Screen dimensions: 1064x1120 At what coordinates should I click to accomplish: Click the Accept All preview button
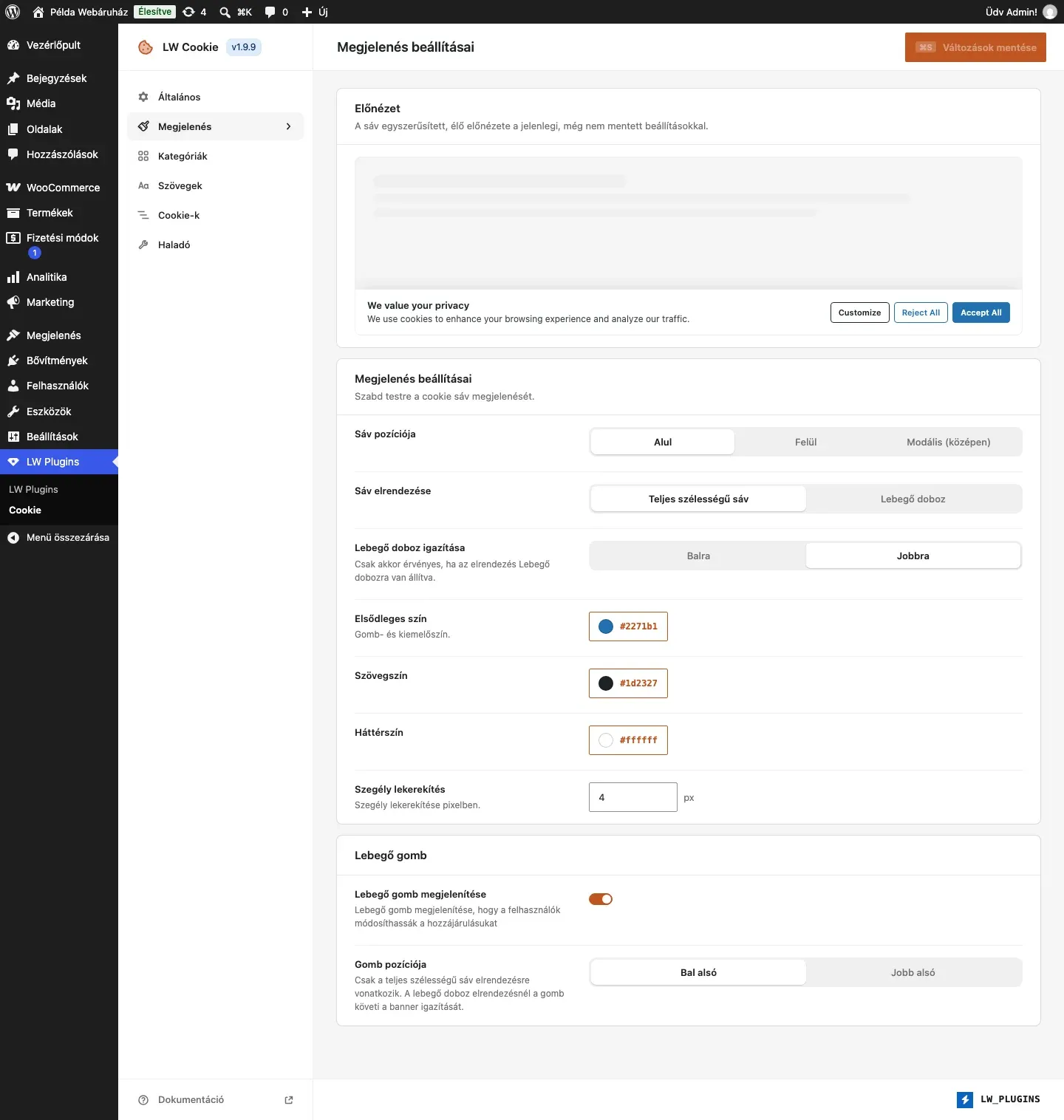pos(981,313)
